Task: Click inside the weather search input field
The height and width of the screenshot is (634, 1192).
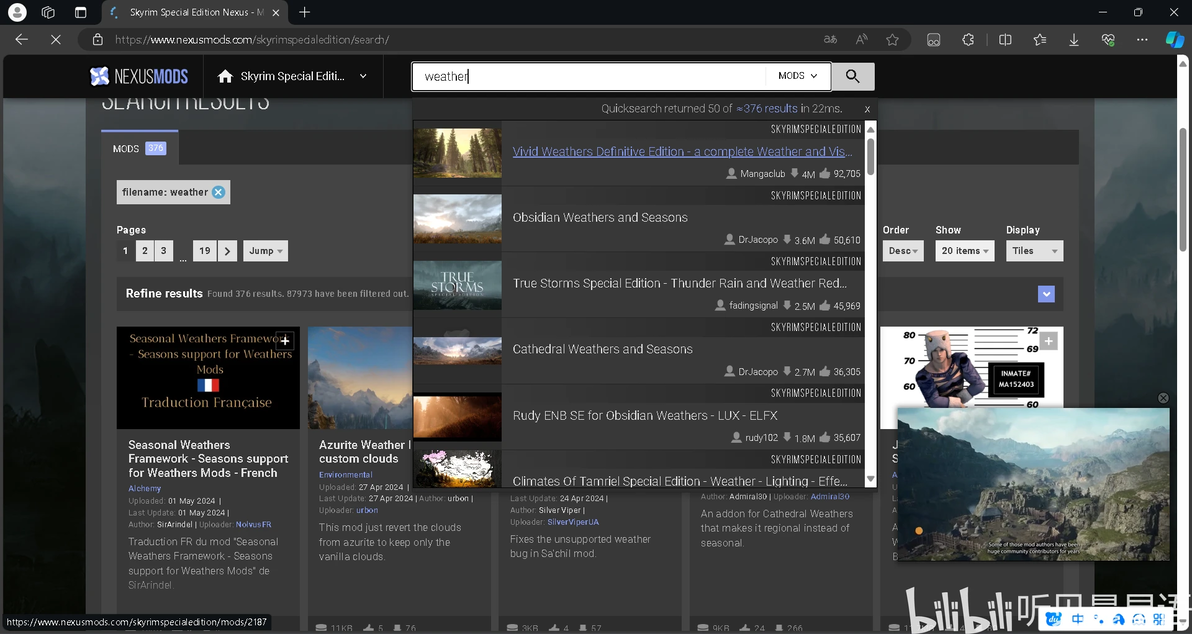Action: [x=589, y=76]
